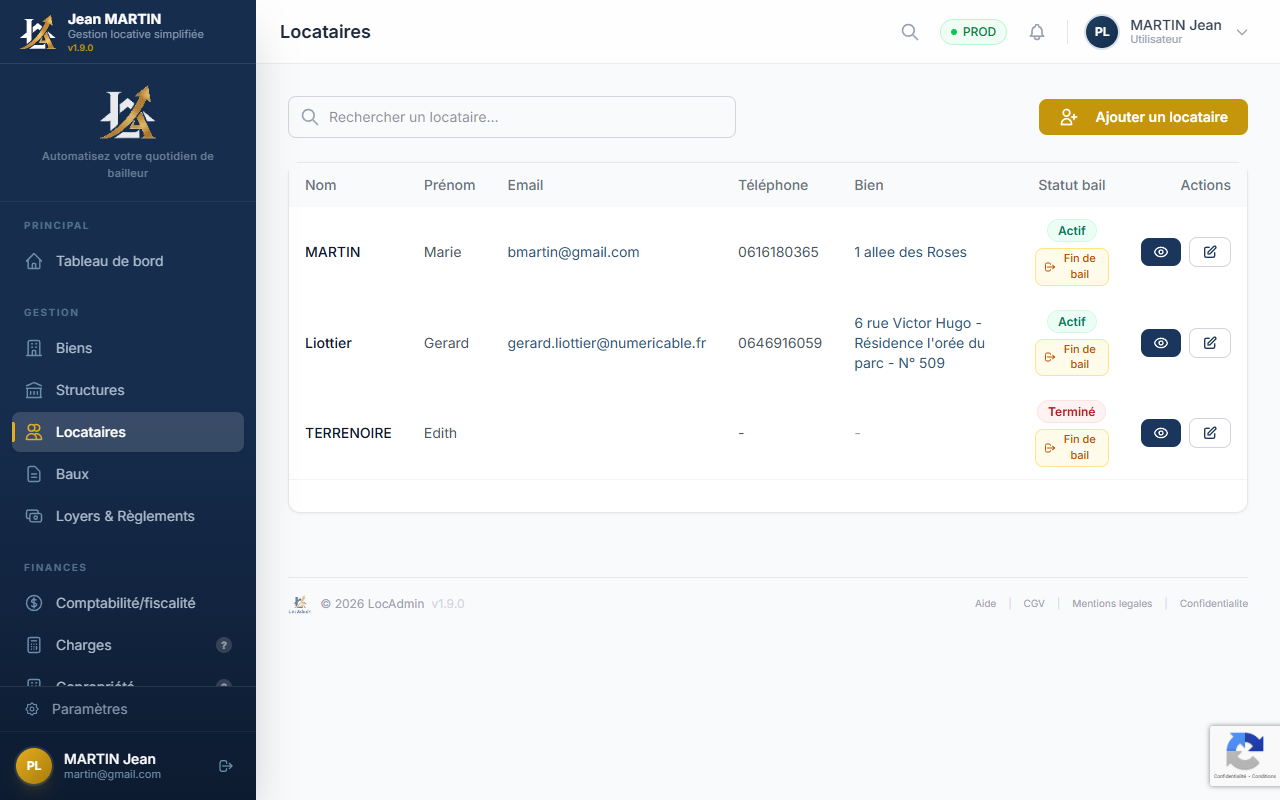Open Mentions legales footer link
The width and height of the screenshot is (1280, 800).
pos(1112,604)
